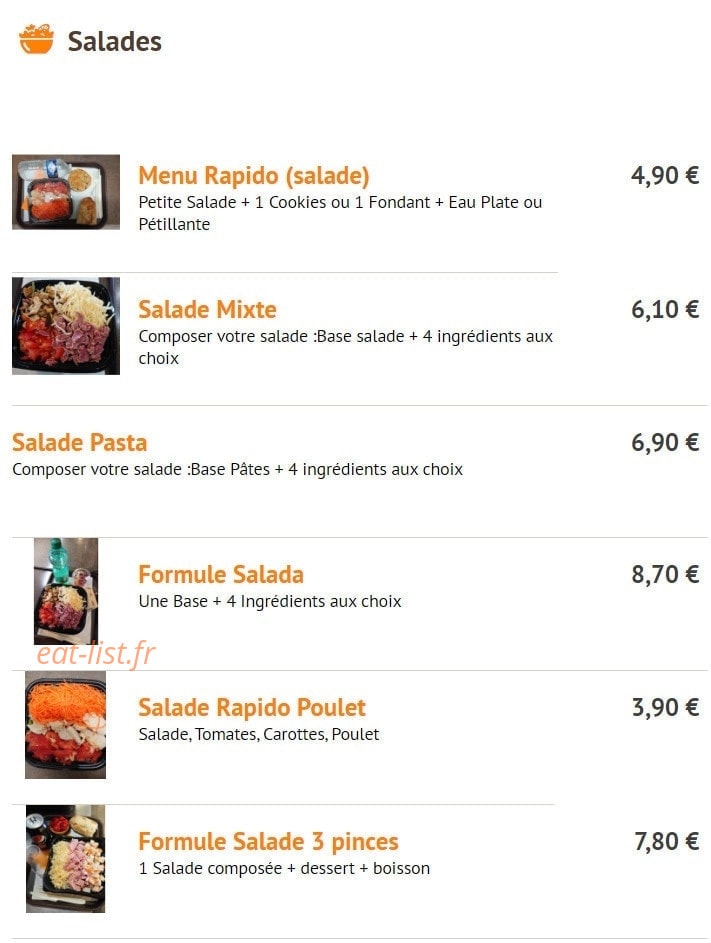Click the Salade Pasta 6,90 € price
The image size is (711, 943).
[665, 443]
